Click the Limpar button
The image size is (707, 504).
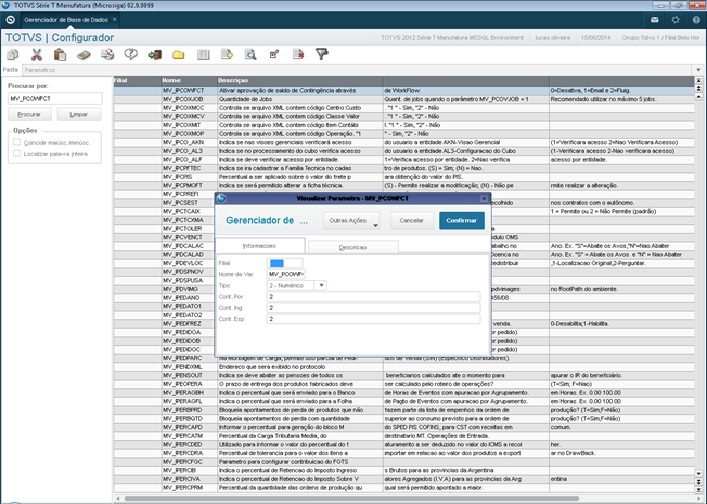point(79,115)
